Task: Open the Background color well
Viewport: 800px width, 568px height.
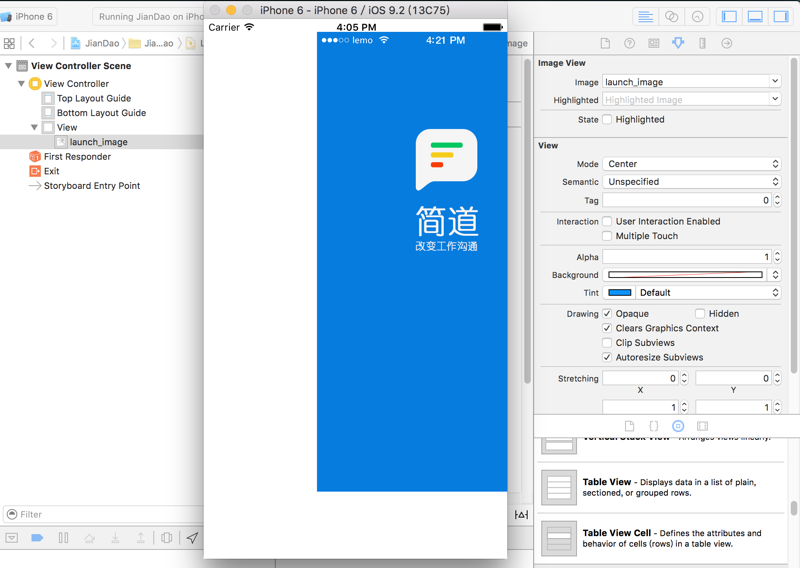Action: click(x=685, y=275)
